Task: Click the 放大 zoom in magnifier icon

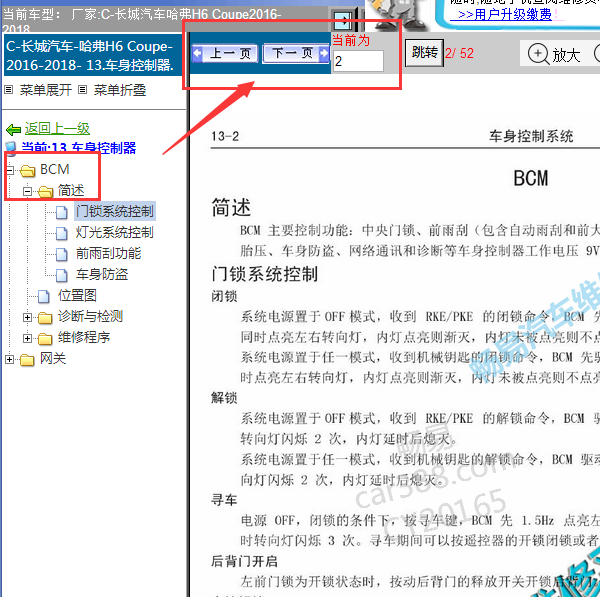Action: click(538, 54)
